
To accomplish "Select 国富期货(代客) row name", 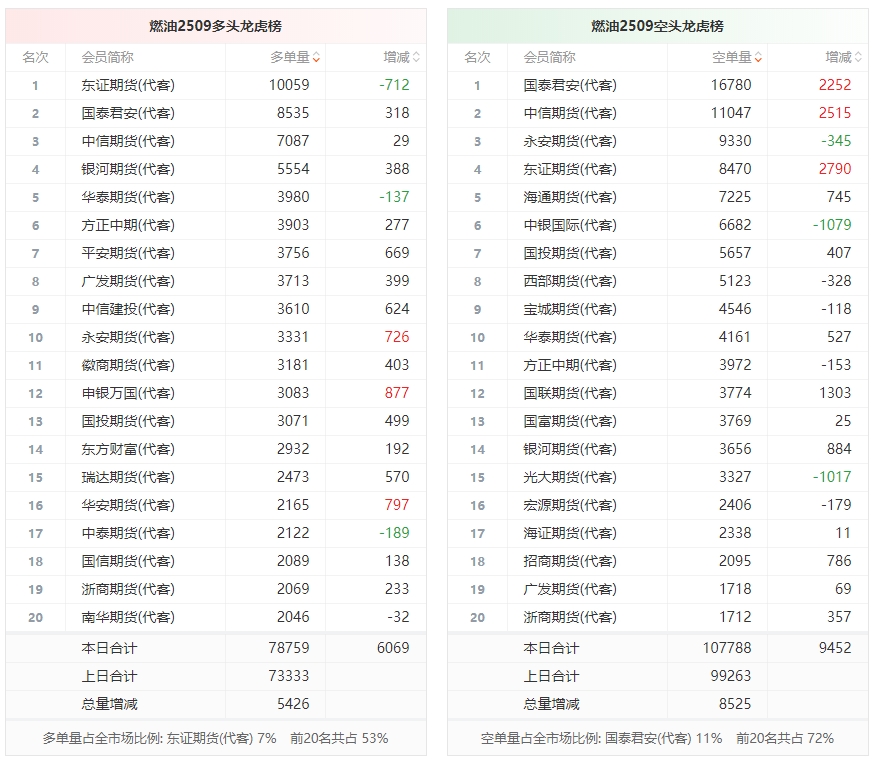I will [x=570, y=421].
